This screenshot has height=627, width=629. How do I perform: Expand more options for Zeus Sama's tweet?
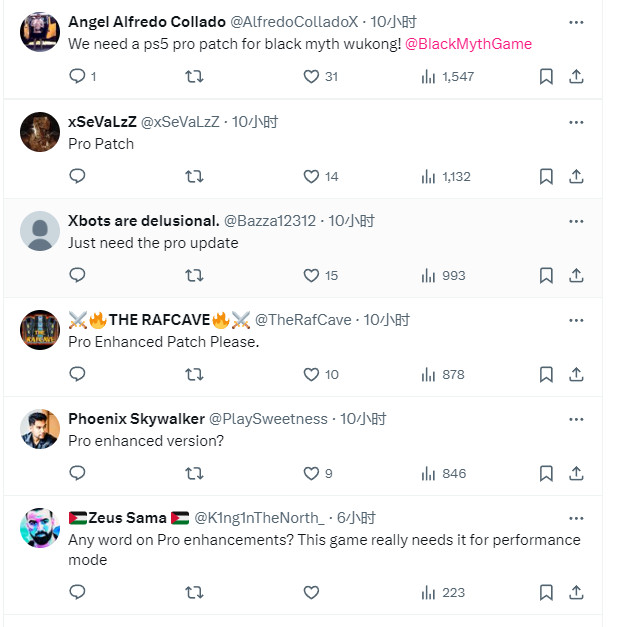pyautogui.click(x=576, y=518)
